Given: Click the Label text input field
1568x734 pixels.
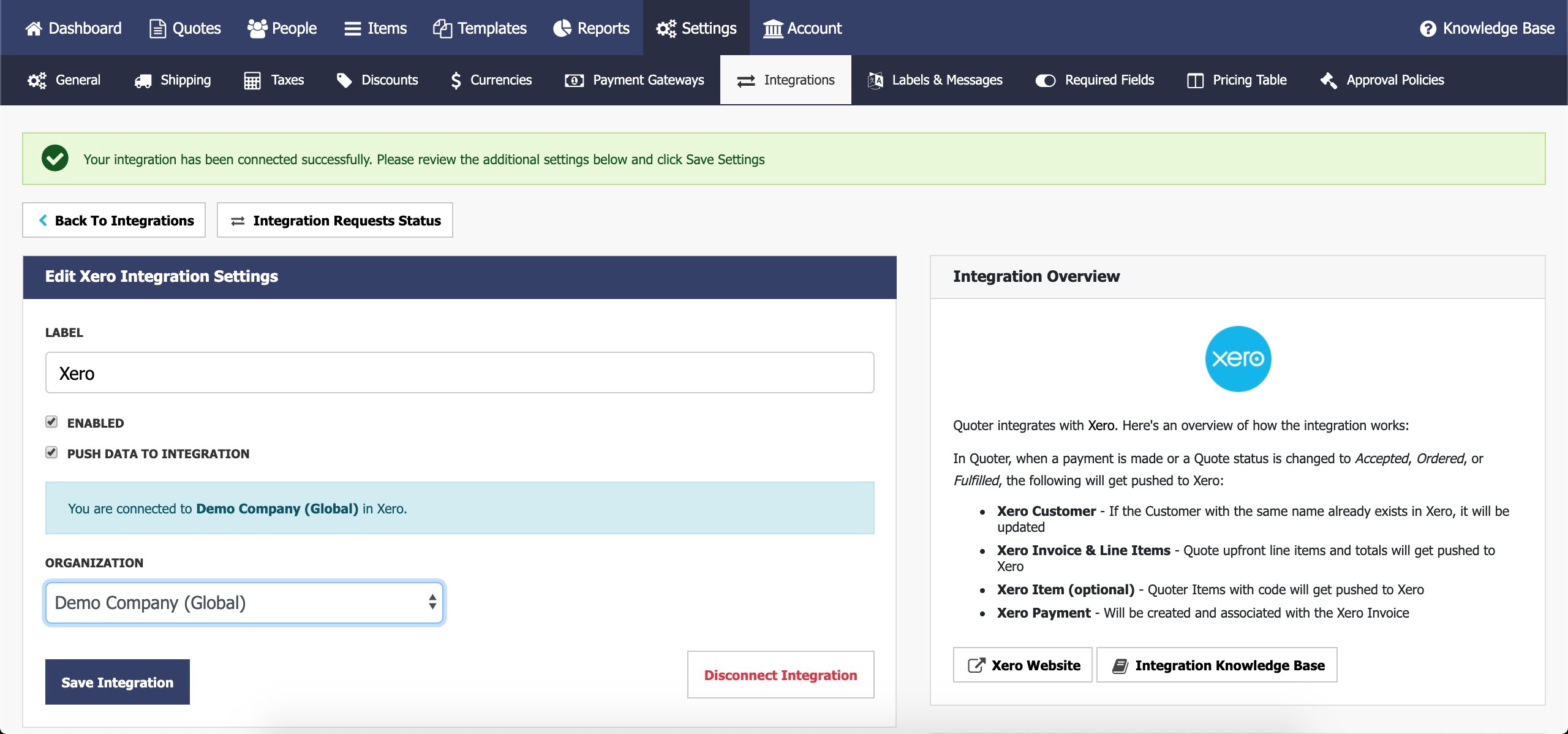Looking at the screenshot, I should 459,373.
